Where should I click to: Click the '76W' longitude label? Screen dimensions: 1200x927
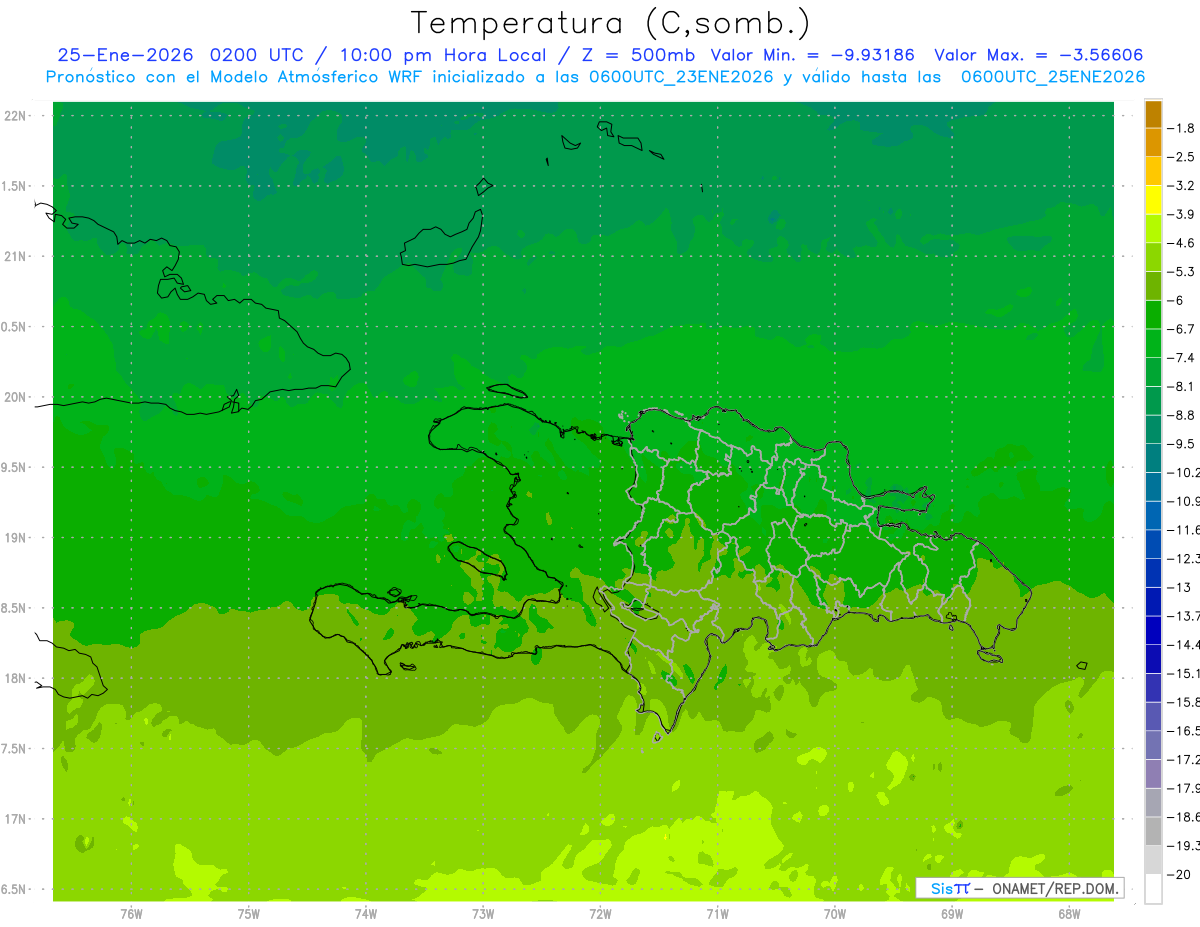[x=131, y=914]
